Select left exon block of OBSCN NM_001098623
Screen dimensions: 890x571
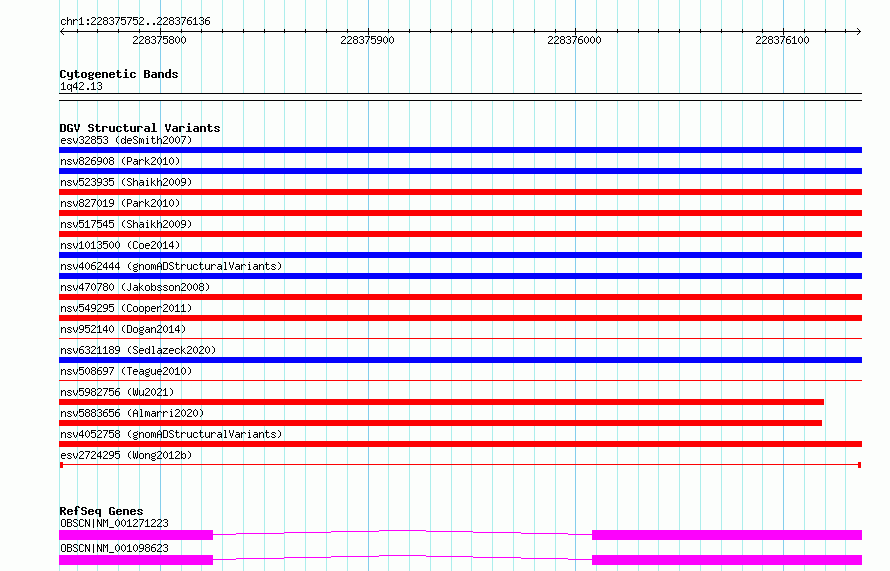[136, 560]
